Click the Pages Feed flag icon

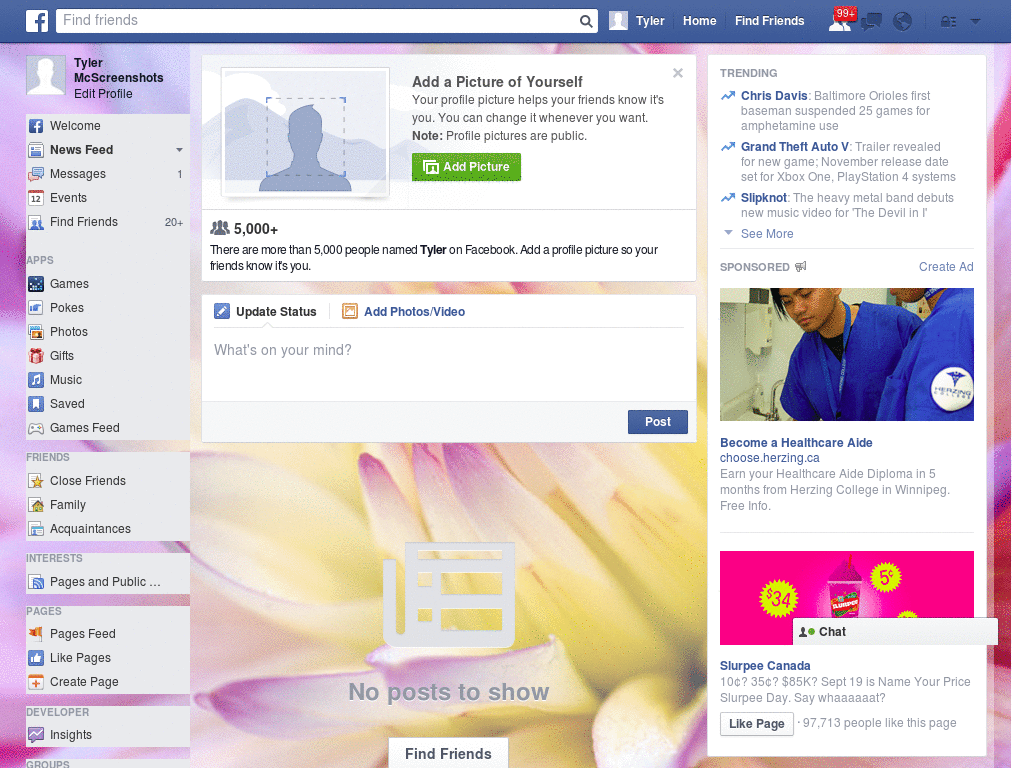click(36, 633)
